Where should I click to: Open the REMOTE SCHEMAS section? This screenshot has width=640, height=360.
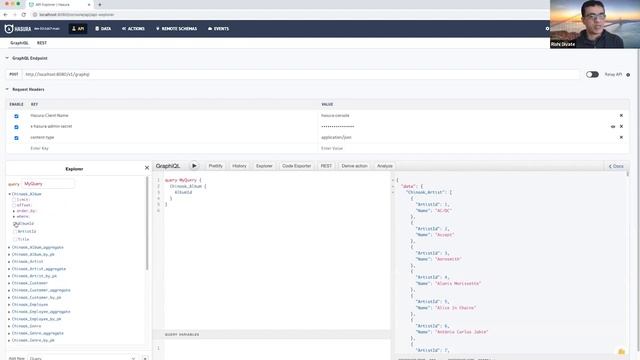(176, 29)
